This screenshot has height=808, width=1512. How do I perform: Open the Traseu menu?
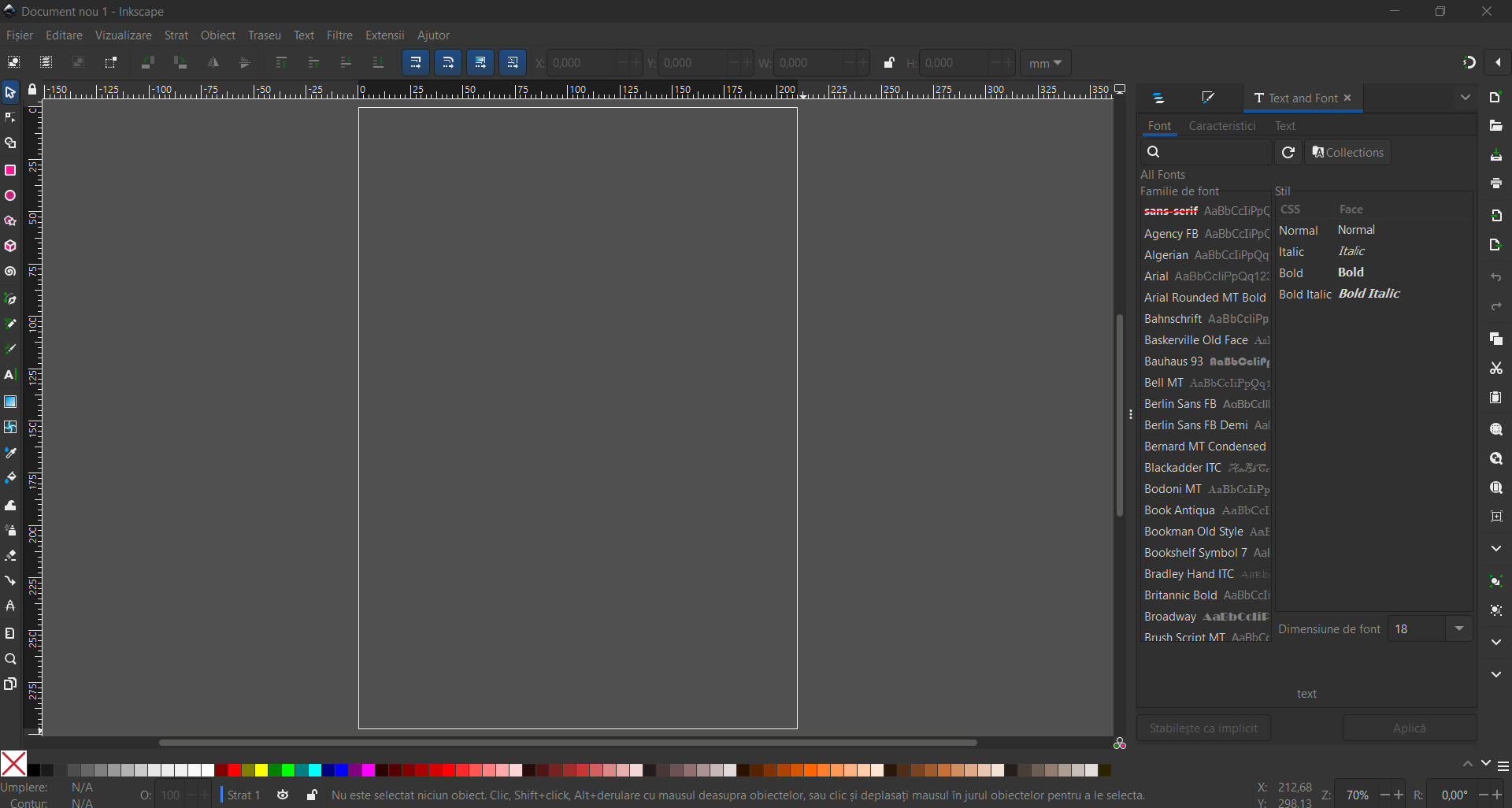pos(265,35)
